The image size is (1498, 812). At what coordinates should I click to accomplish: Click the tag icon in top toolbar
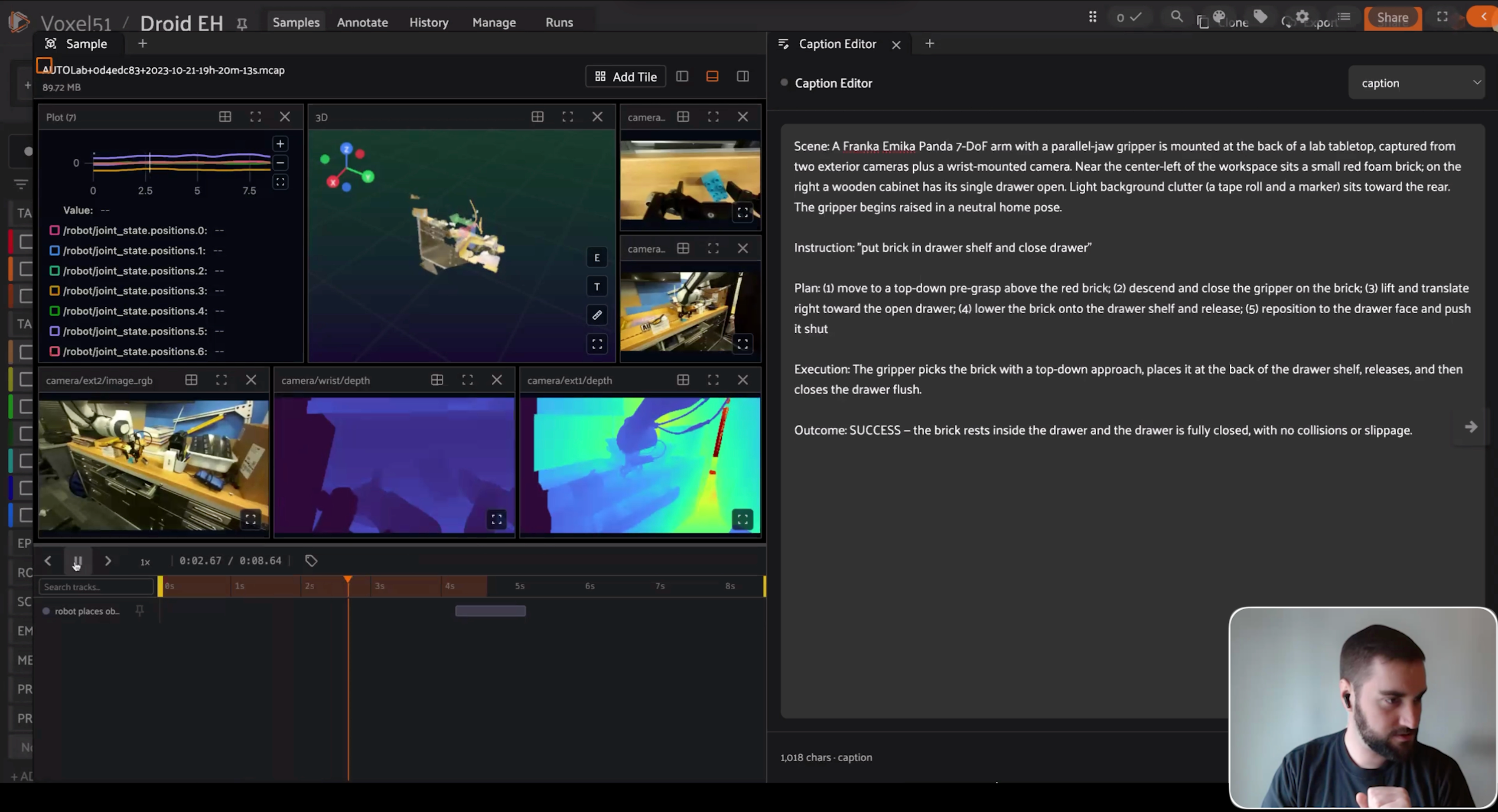pyautogui.click(x=1260, y=16)
